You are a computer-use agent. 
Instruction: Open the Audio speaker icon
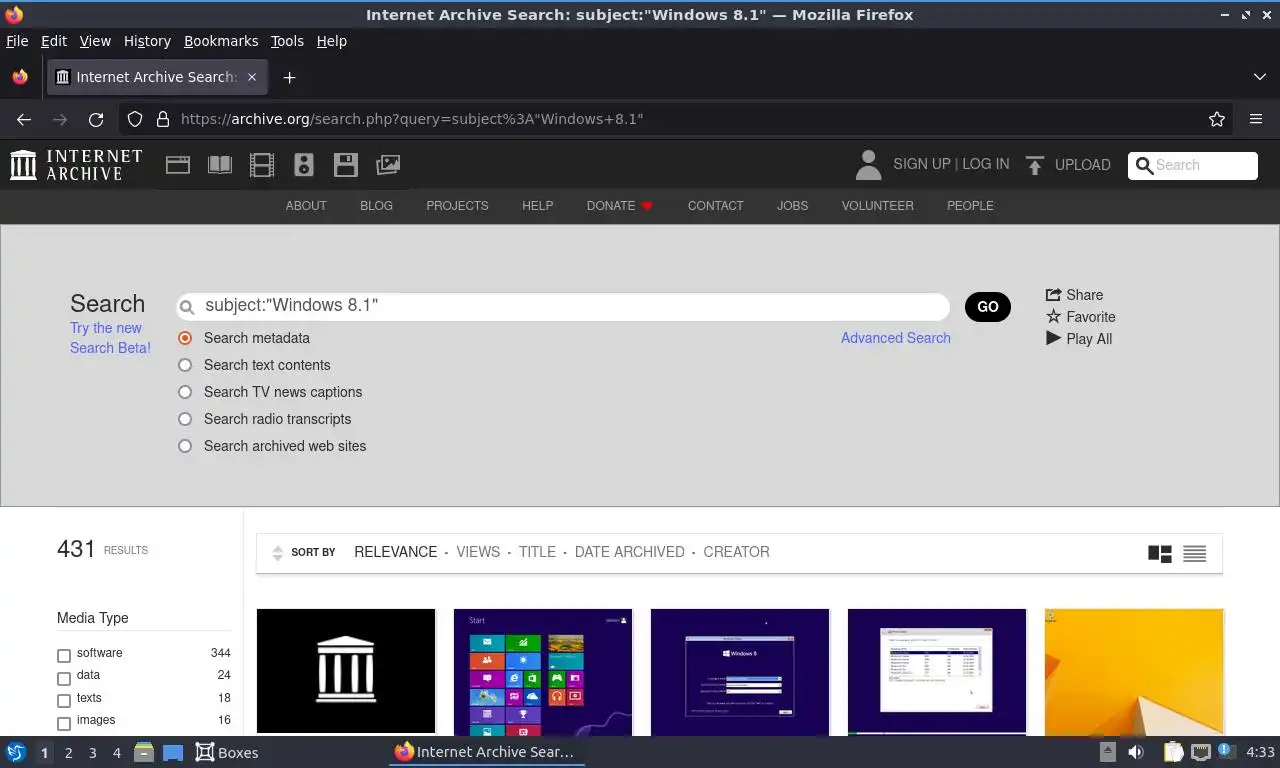(x=304, y=165)
